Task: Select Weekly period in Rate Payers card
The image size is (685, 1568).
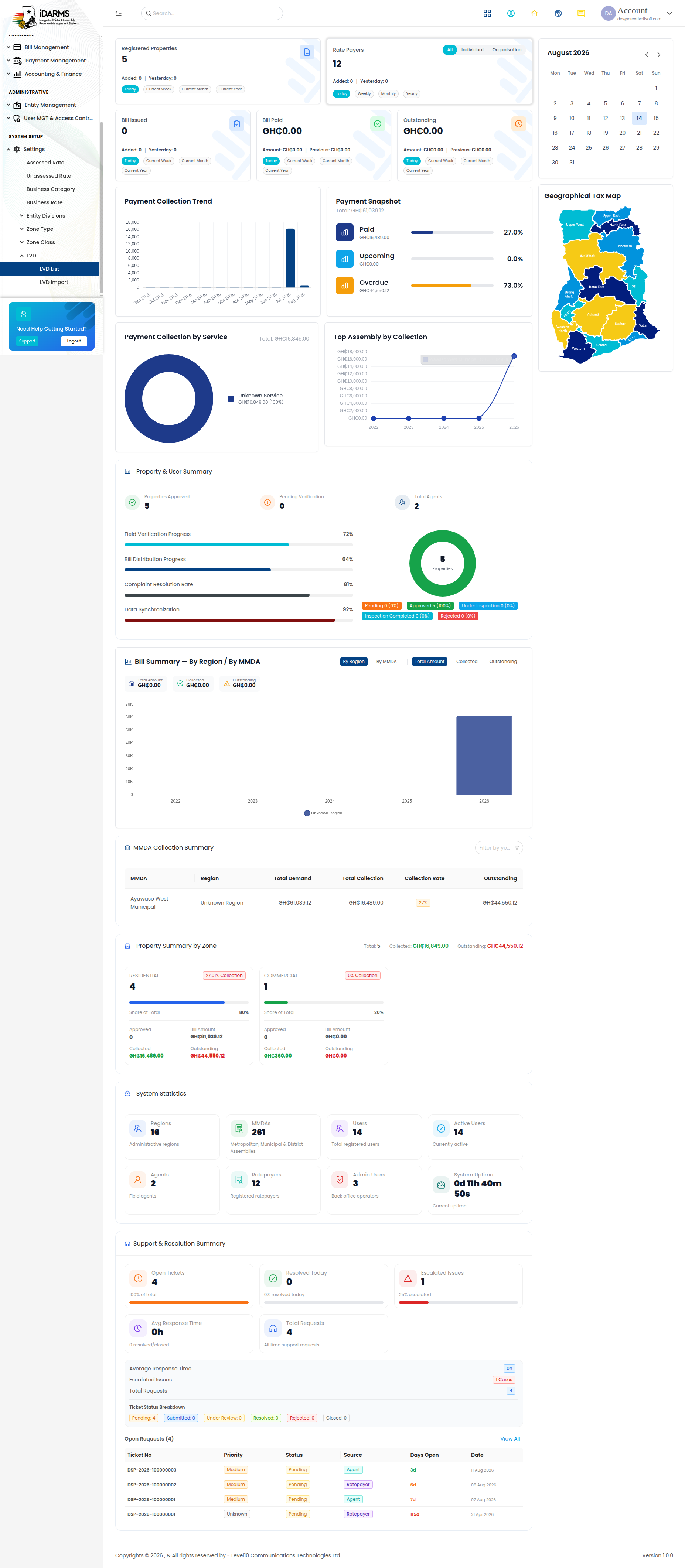Action: (x=364, y=94)
